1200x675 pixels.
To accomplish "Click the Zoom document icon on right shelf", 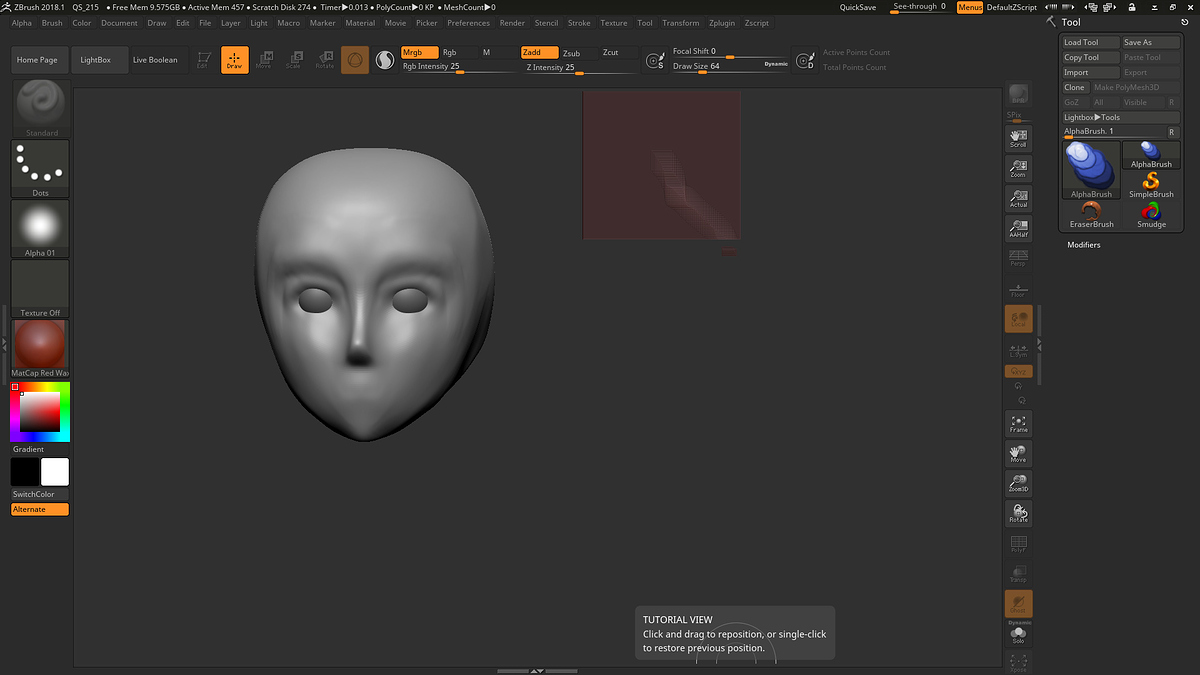I will pyautogui.click(x=1018, y=168).
